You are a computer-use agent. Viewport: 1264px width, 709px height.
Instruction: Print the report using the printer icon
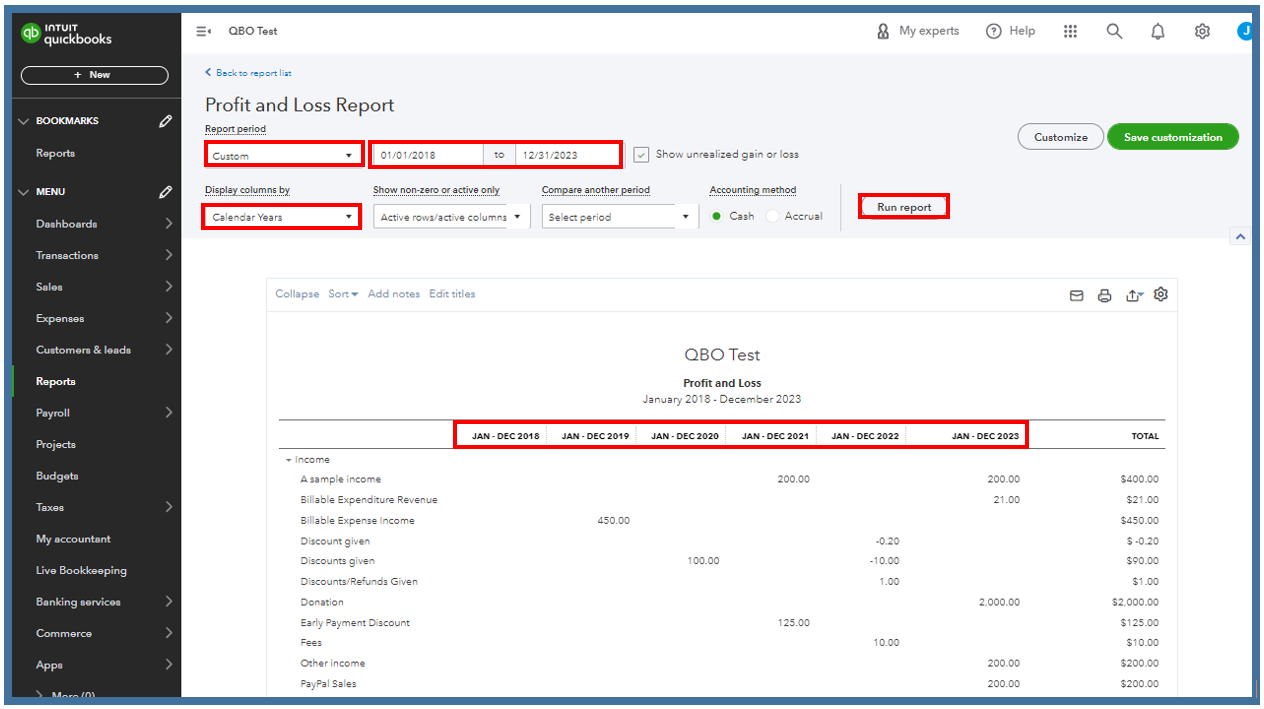(1105, 296)
